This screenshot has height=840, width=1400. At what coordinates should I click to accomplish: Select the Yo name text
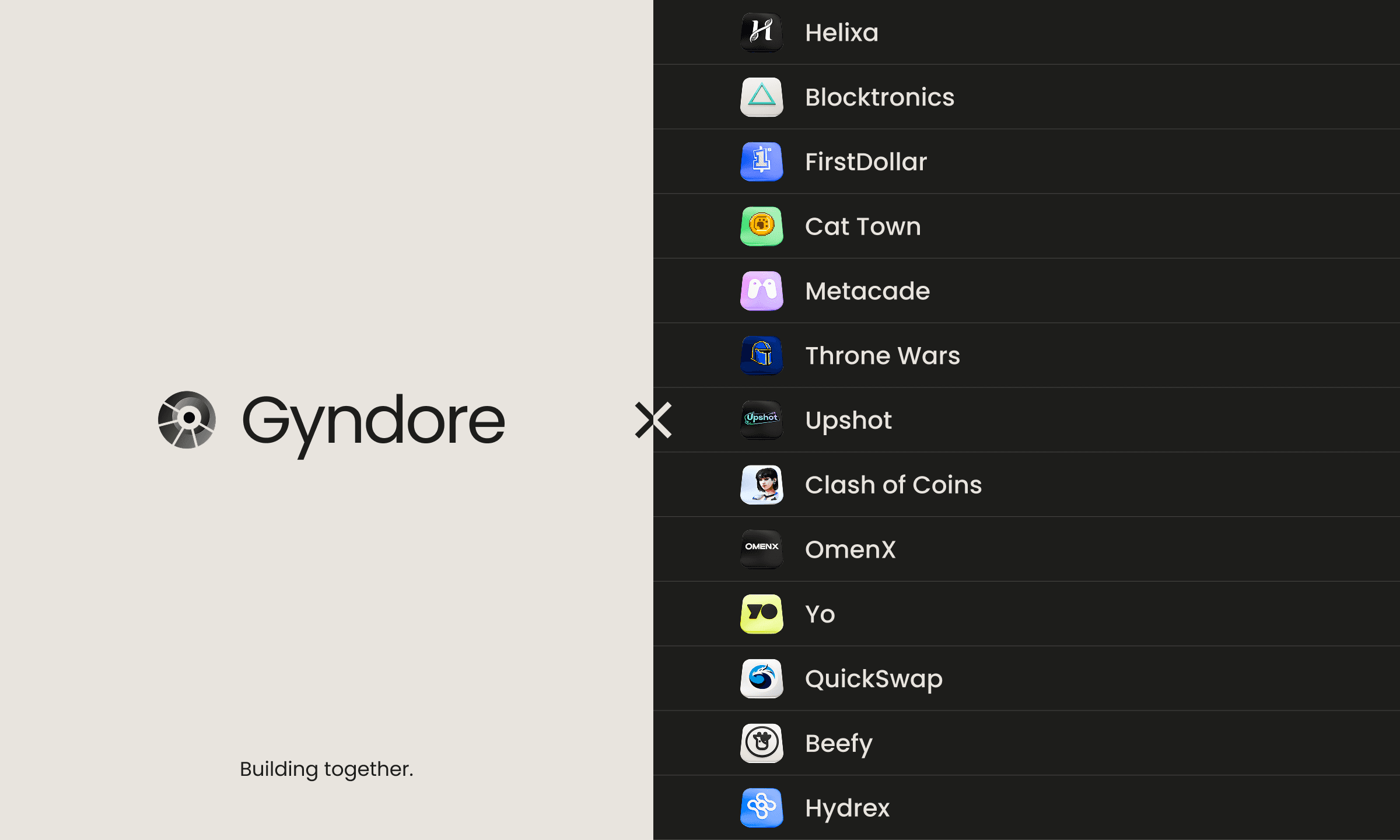click(x=820, y=614)
